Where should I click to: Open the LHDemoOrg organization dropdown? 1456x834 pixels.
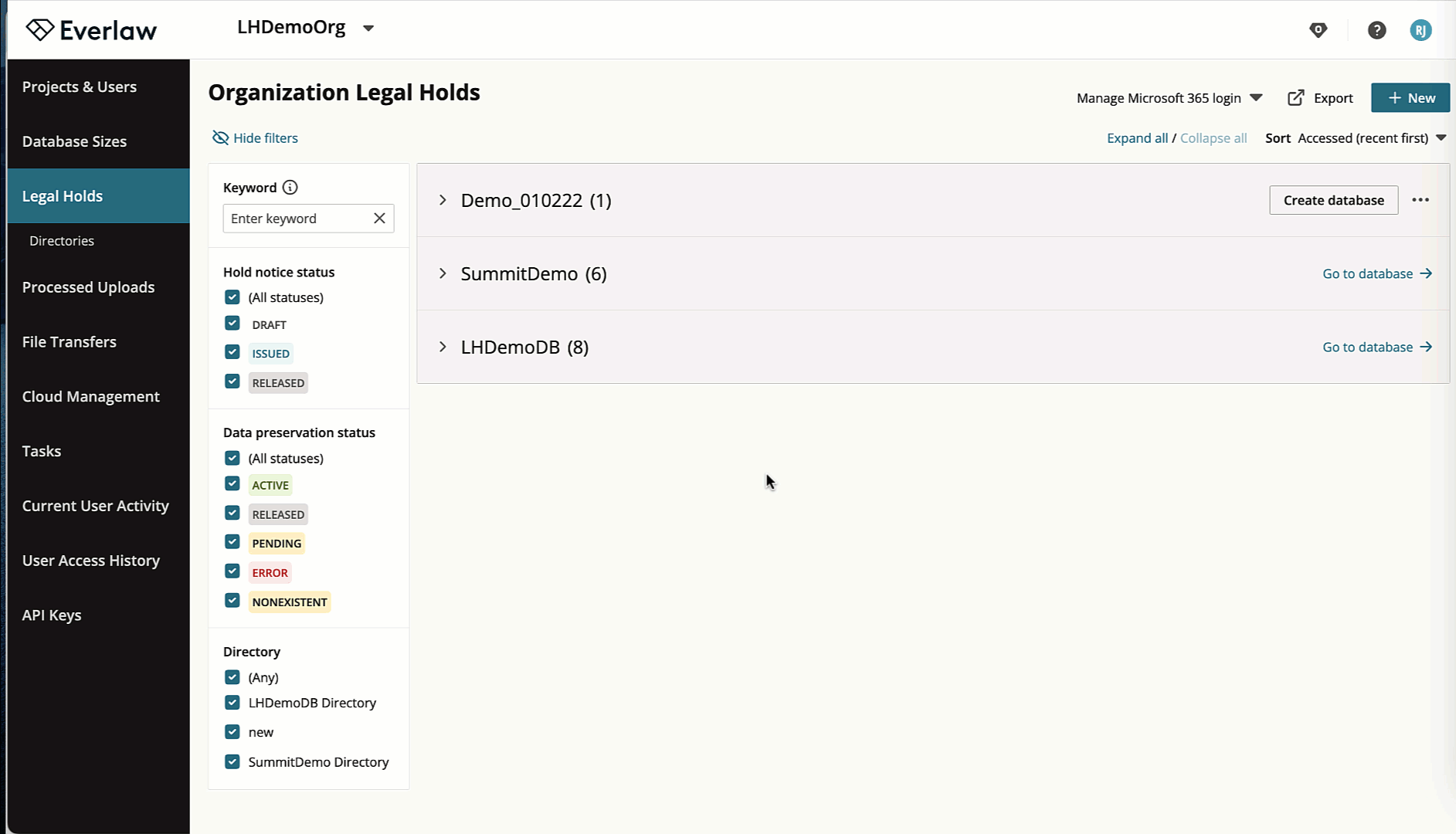306,28
